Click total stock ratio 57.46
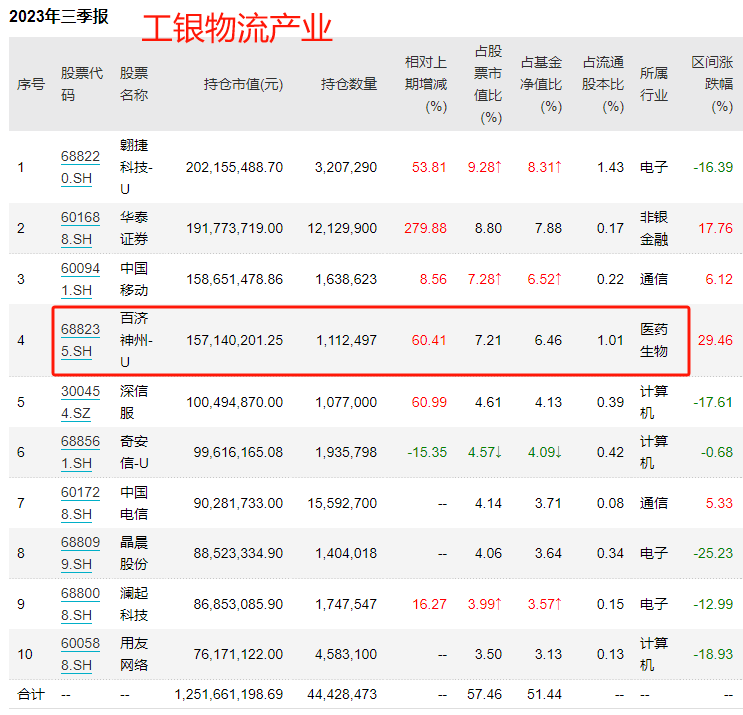Viewport: 743px width, 715px height. coord(484,695)
